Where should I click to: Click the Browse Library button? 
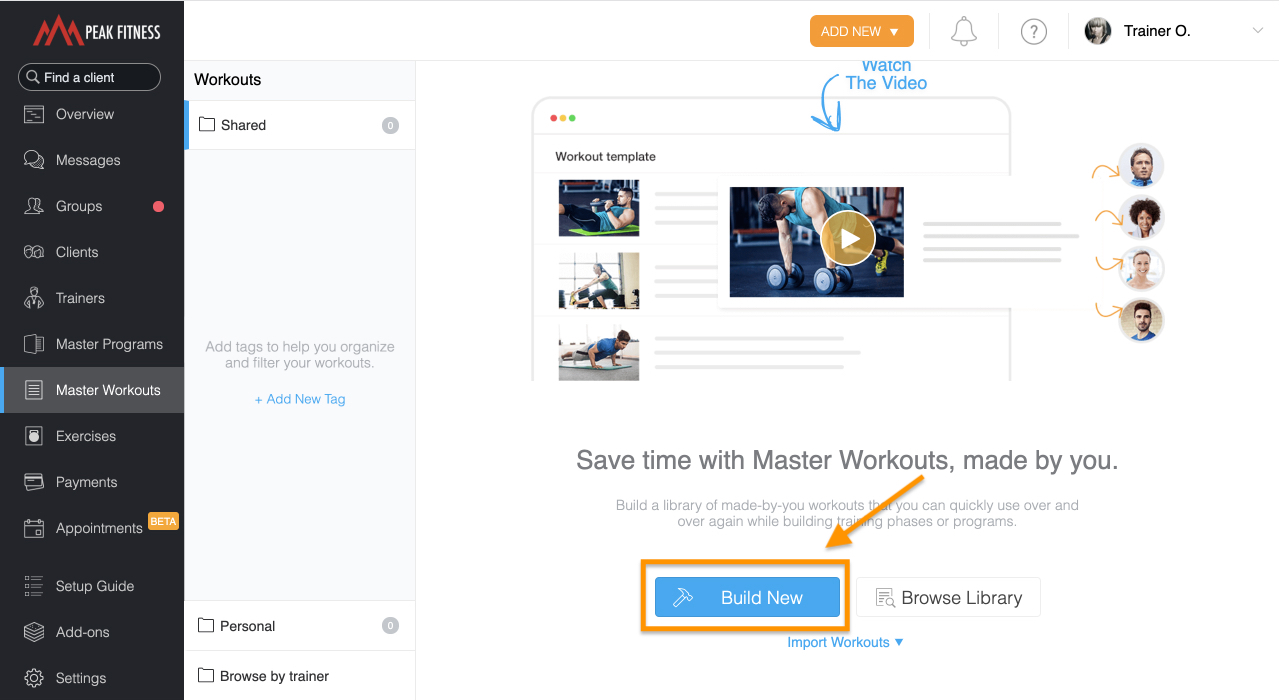tap(948, 597)
